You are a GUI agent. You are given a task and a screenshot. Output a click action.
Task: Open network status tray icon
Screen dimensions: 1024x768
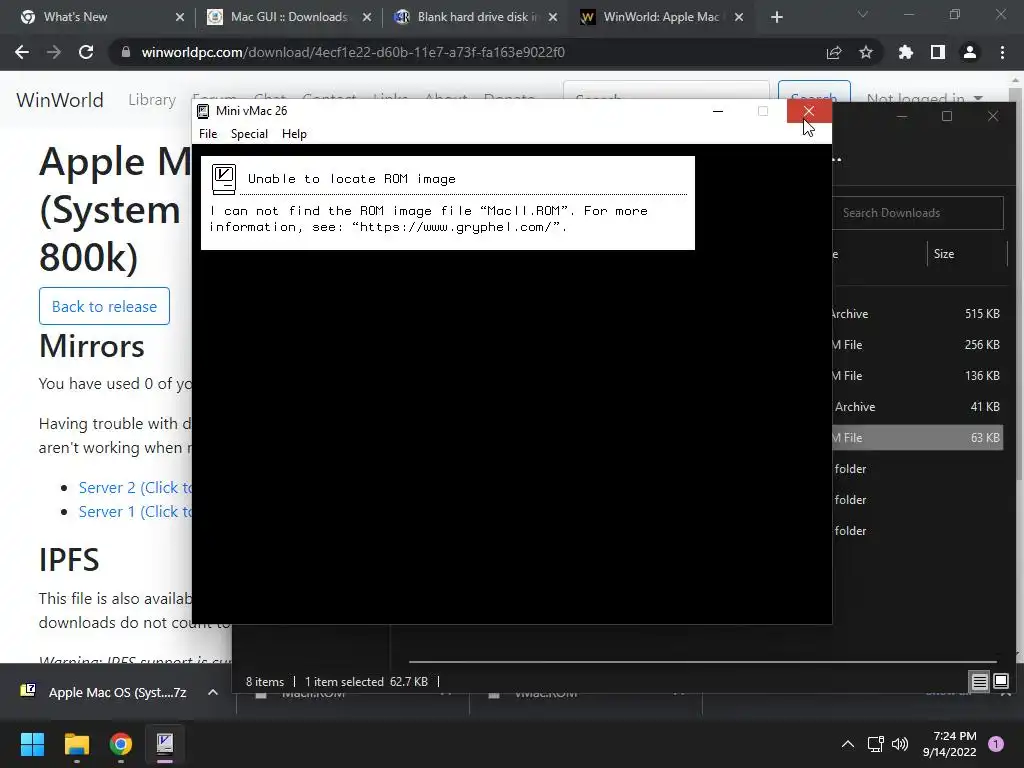[x=875, y=744]
